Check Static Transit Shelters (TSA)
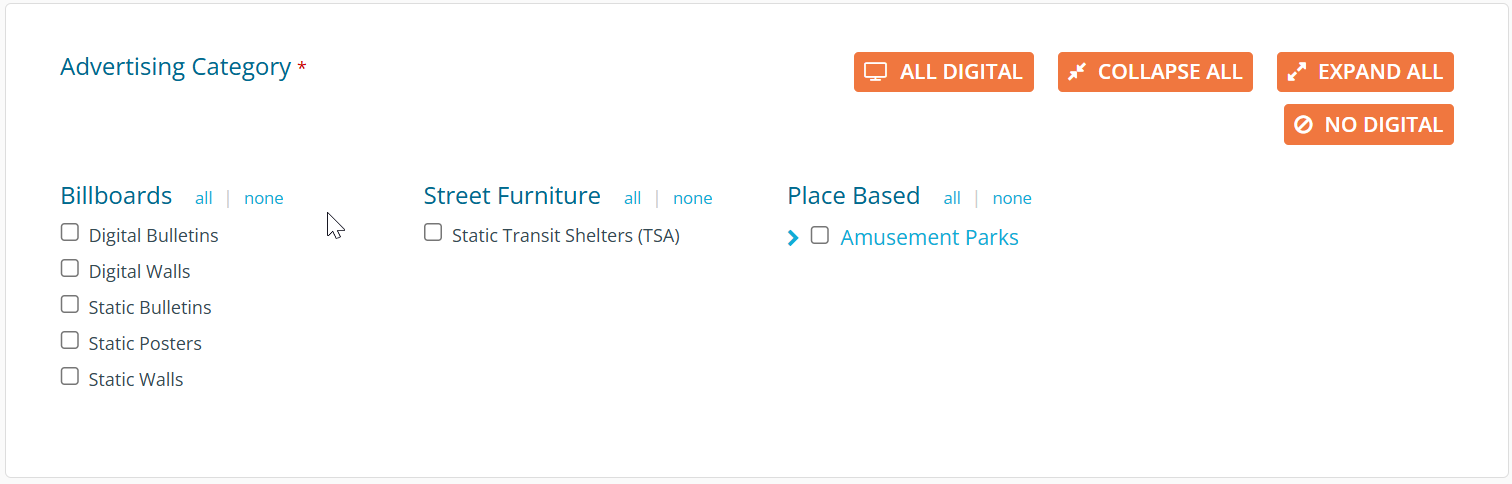The image size is (1512, 484). pyautogui.click(x=433, y=233)
